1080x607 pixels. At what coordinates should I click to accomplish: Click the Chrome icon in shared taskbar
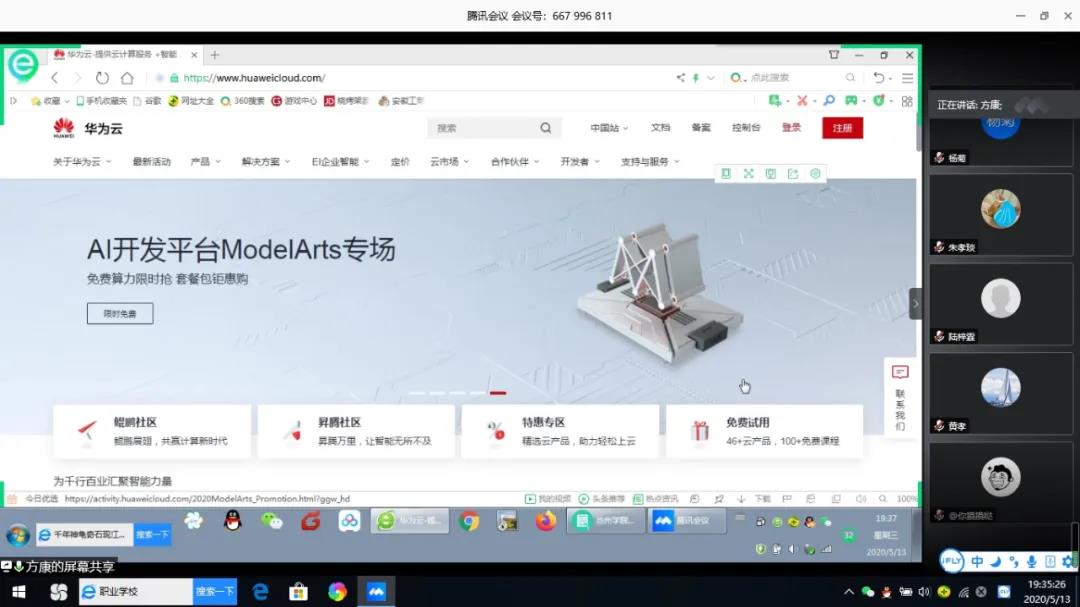click(x=469, y=522)
